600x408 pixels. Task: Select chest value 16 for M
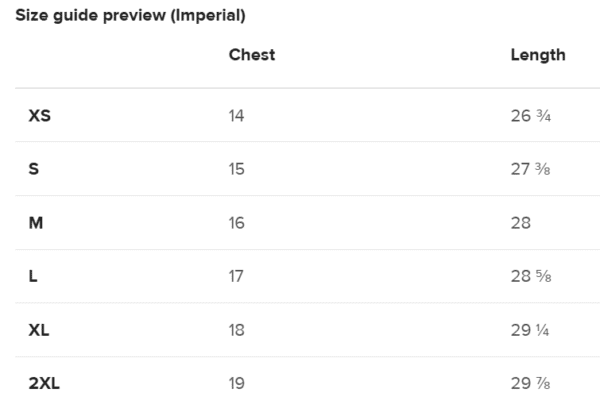click(x=236, y=223)
